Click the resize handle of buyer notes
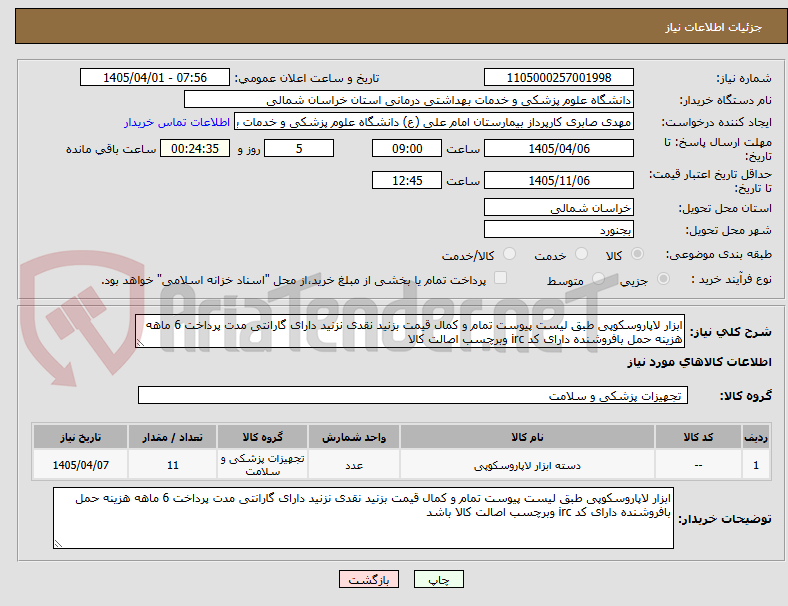Viewport: 788px width, 606px height. [58, 544]
